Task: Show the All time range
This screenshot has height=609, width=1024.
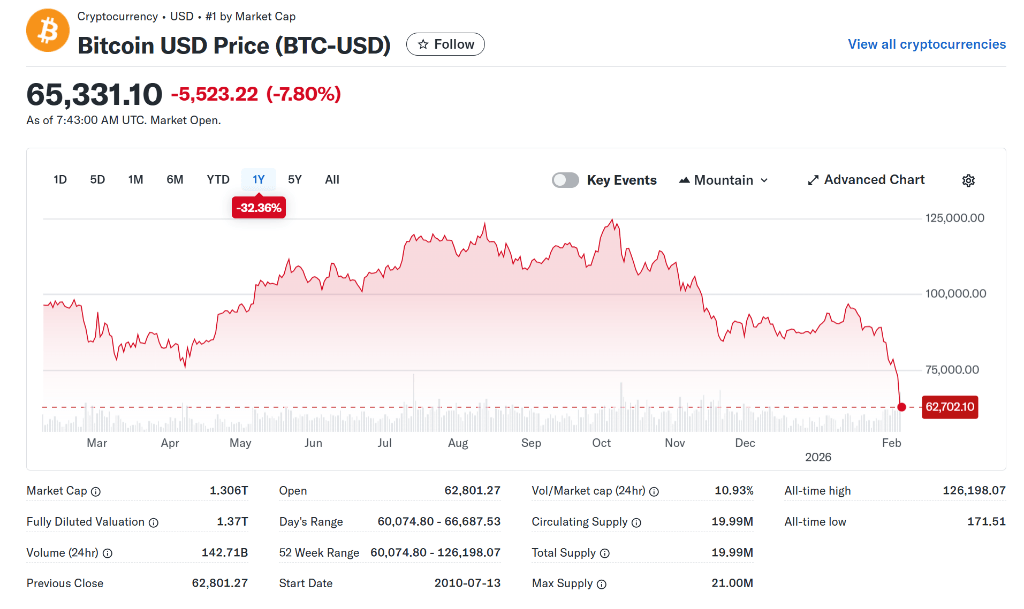Action: click(332, 180)
